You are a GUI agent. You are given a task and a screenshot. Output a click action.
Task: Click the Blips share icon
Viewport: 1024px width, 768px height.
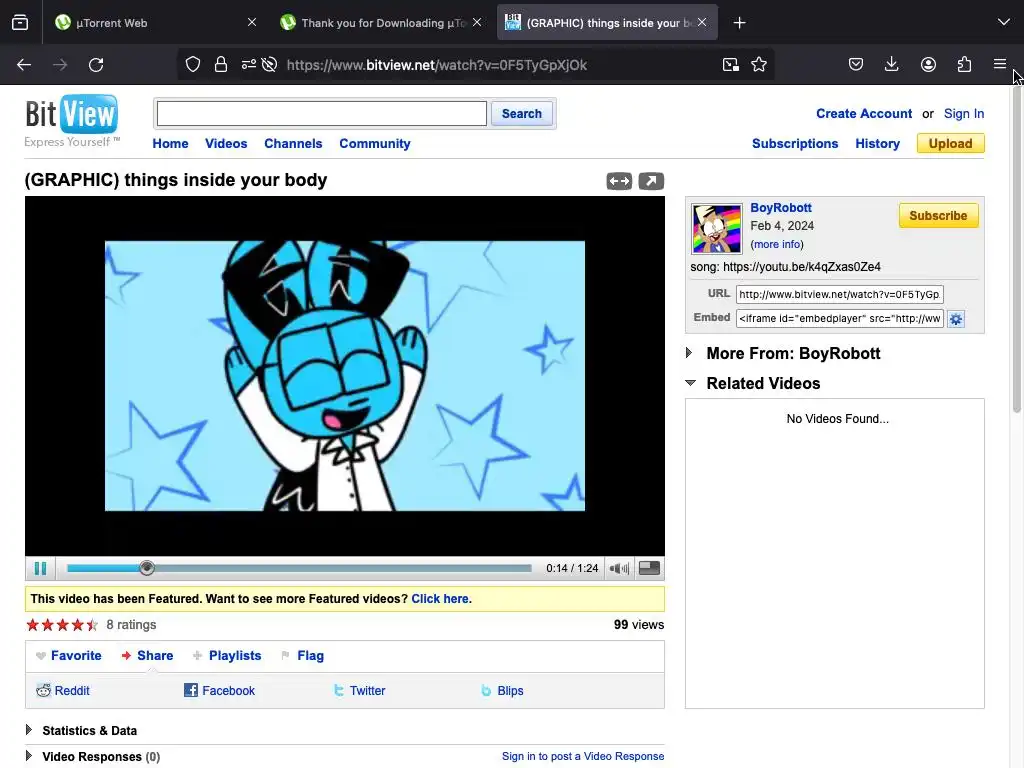tap(486, 690)
